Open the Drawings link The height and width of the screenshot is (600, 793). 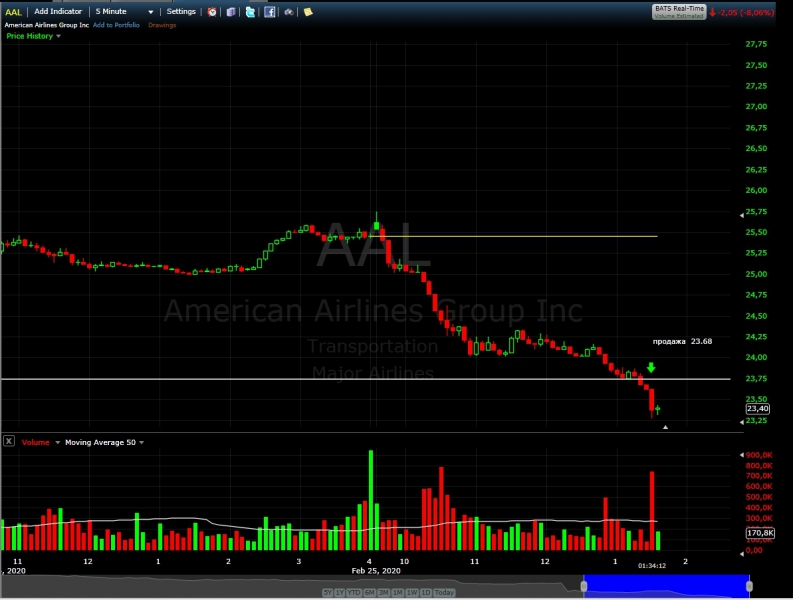(162, 25)
